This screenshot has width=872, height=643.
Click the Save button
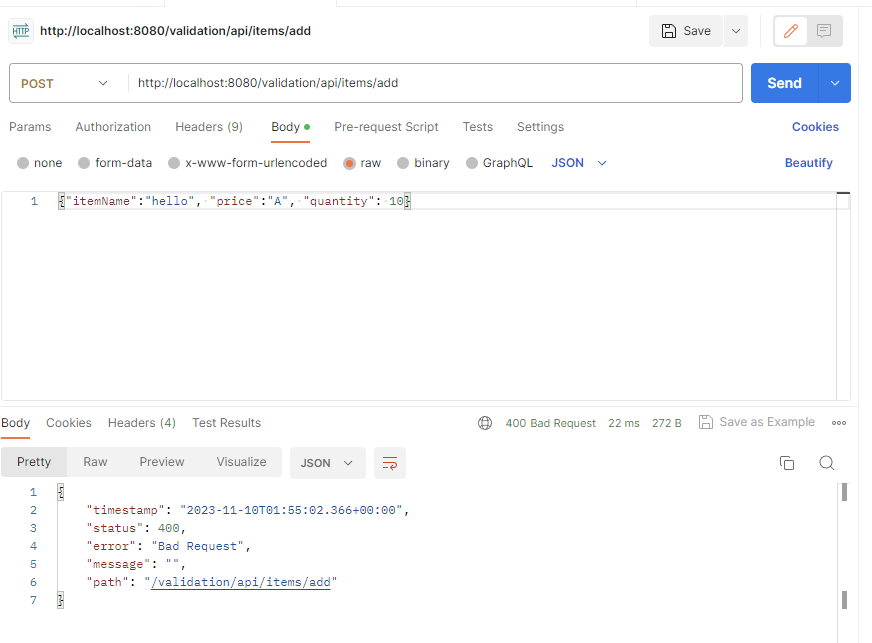point(686,31)
